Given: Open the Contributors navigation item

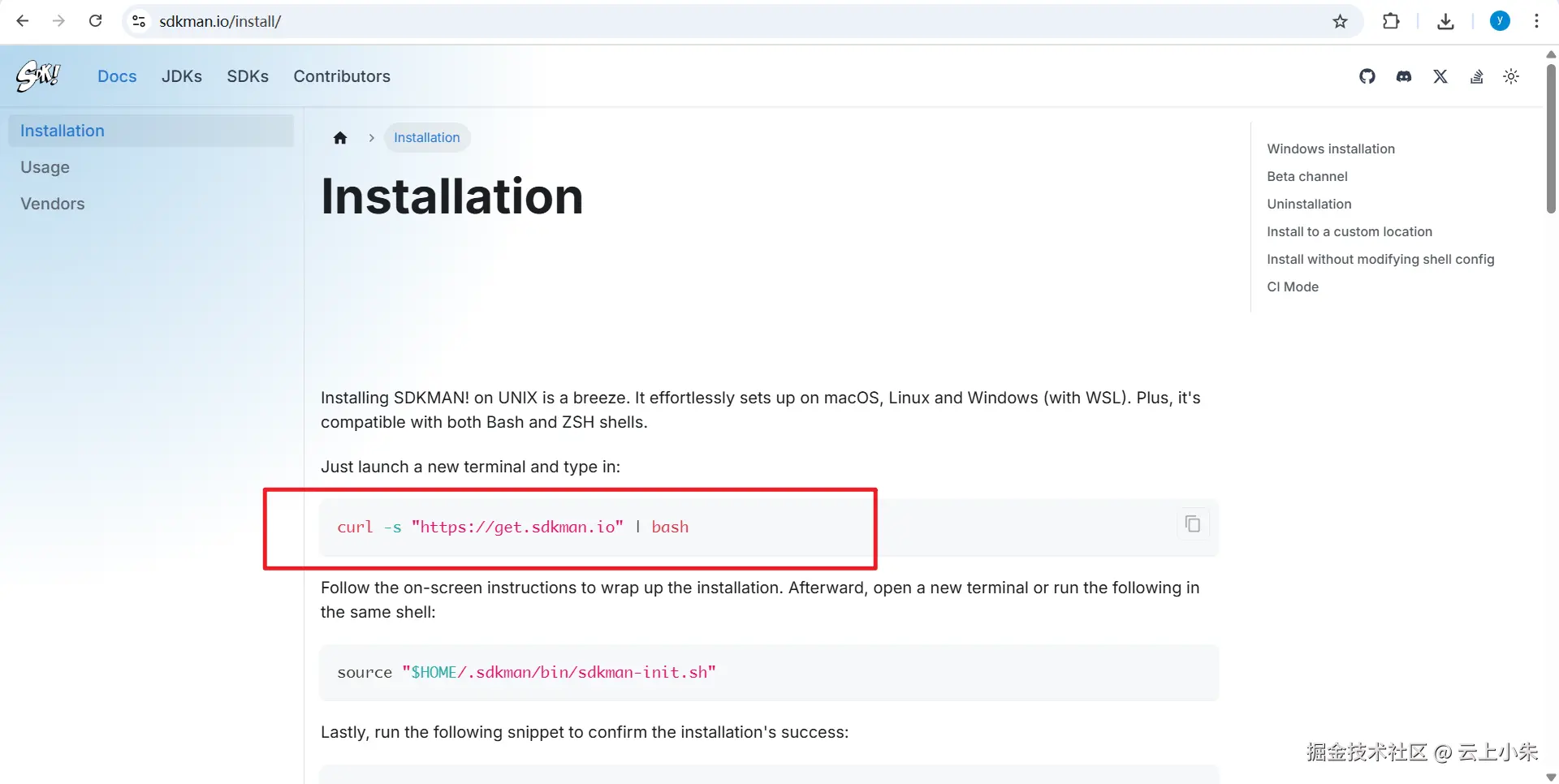Looking at the screenshot, I should click(342, 76).
